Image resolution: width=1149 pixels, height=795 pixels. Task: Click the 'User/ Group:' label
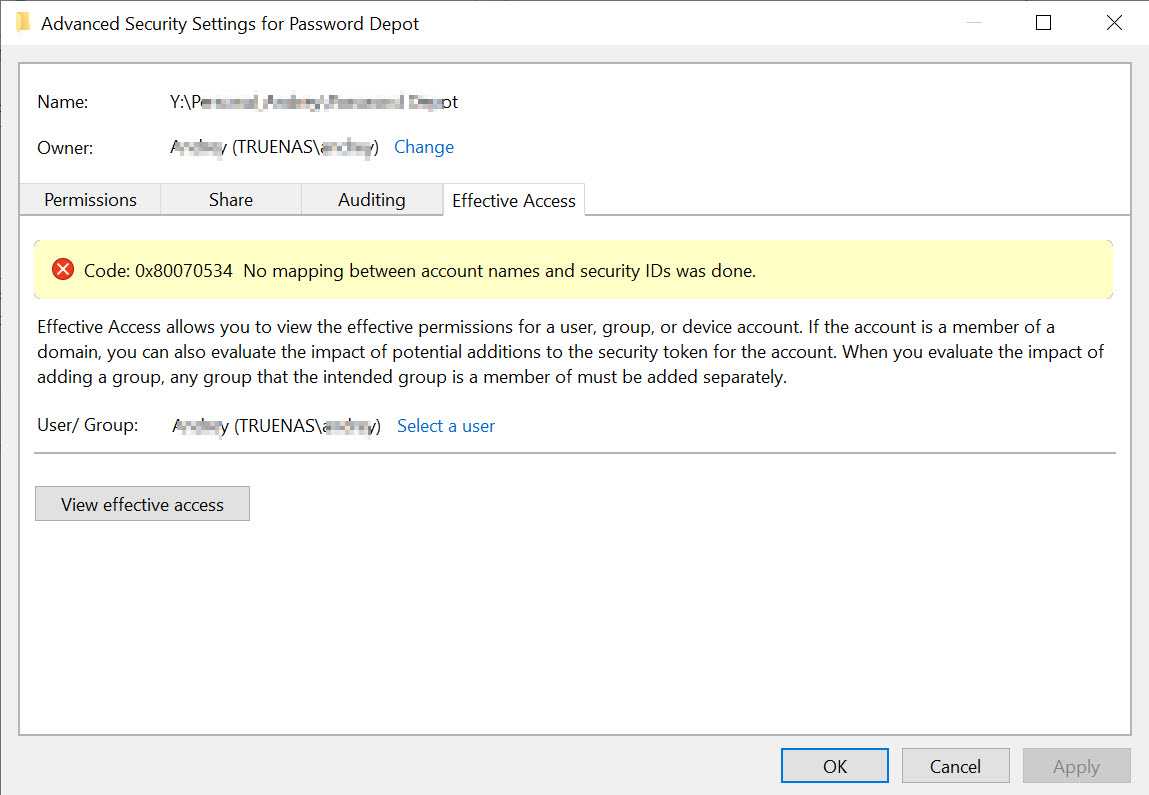(x=88, y=425)
